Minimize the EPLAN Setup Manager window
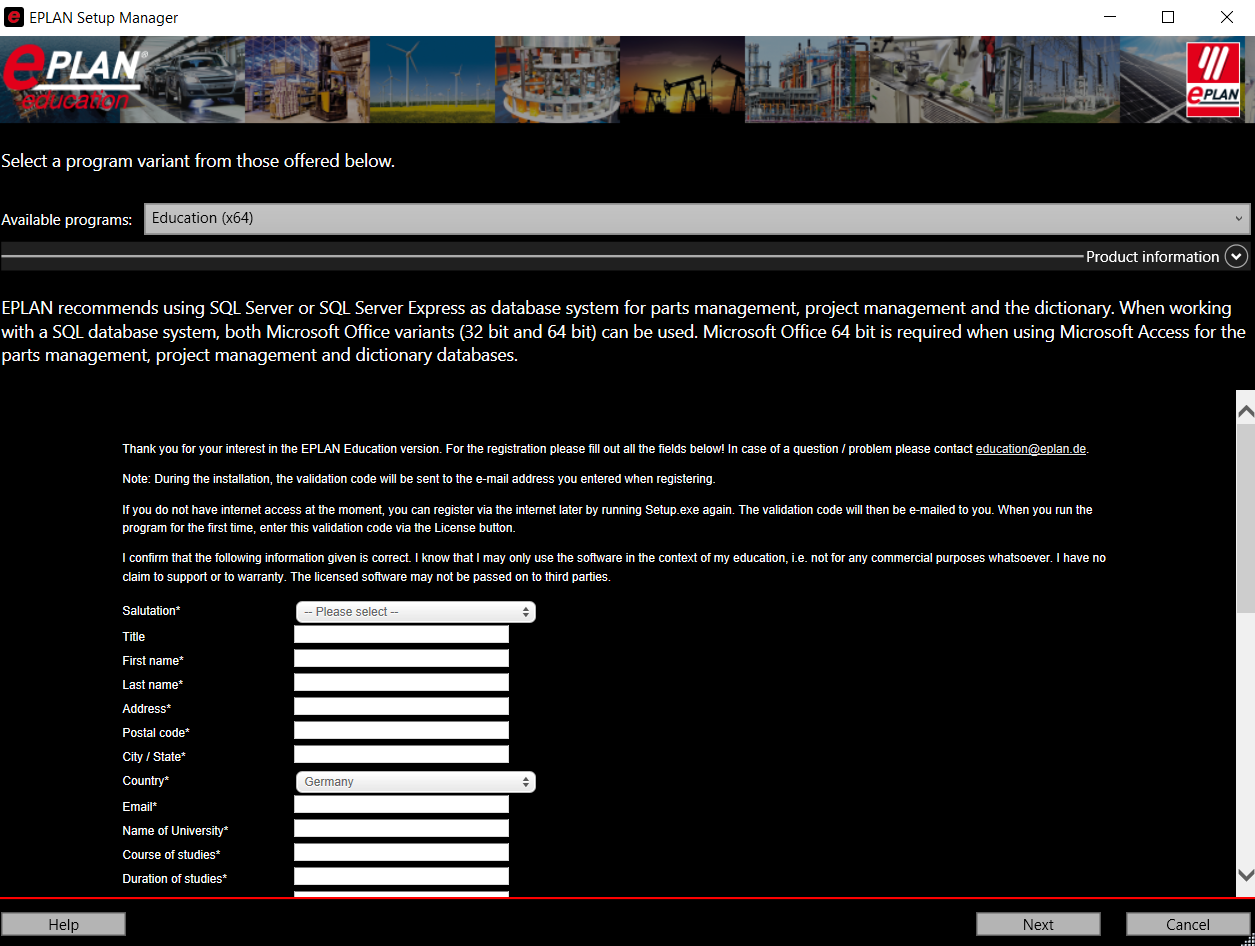Image resolution: width=1255 pixels, height=946 pixels. pos(1111,17)
